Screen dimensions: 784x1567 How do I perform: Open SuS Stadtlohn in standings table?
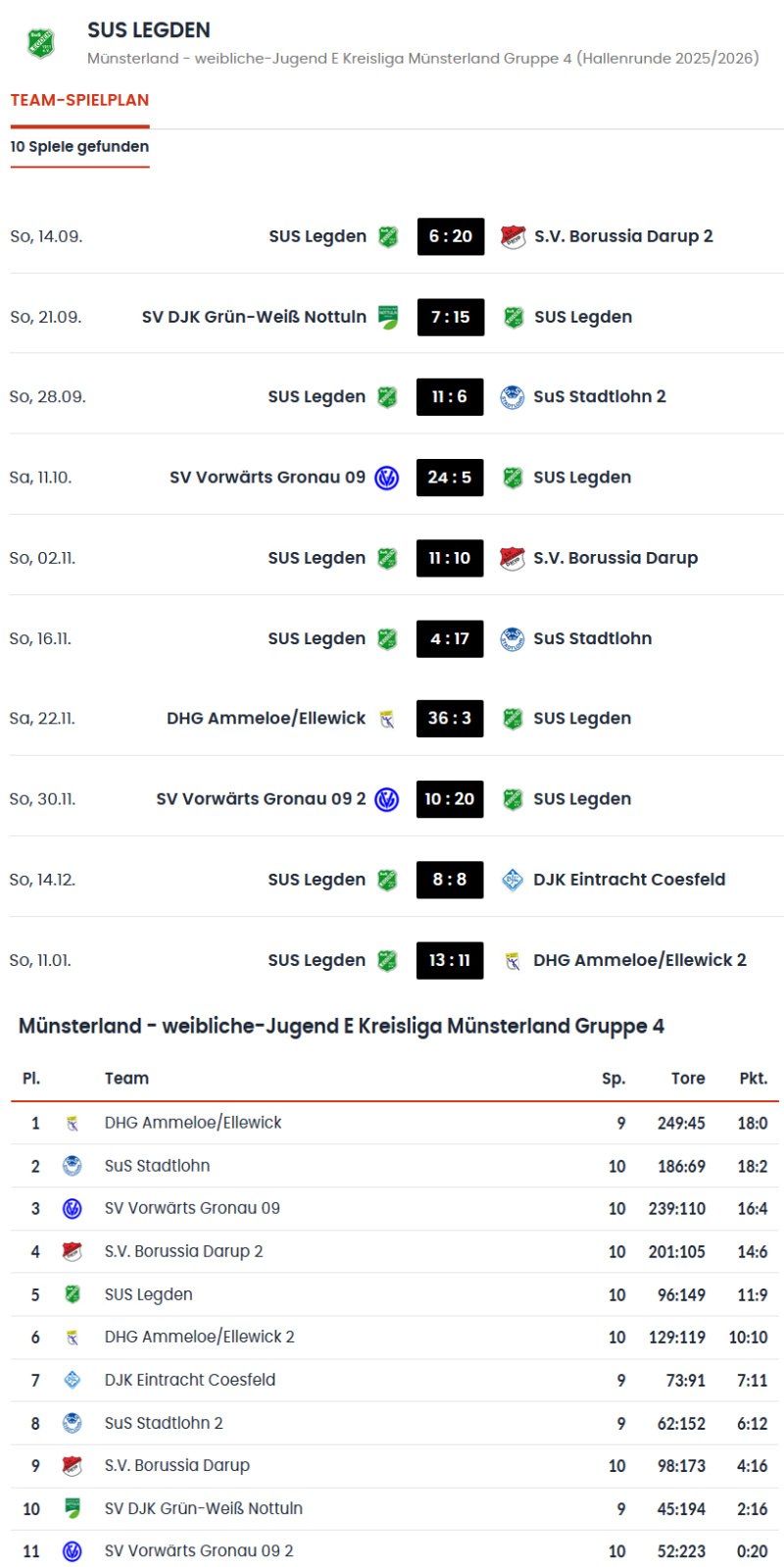pos(157,1166)
